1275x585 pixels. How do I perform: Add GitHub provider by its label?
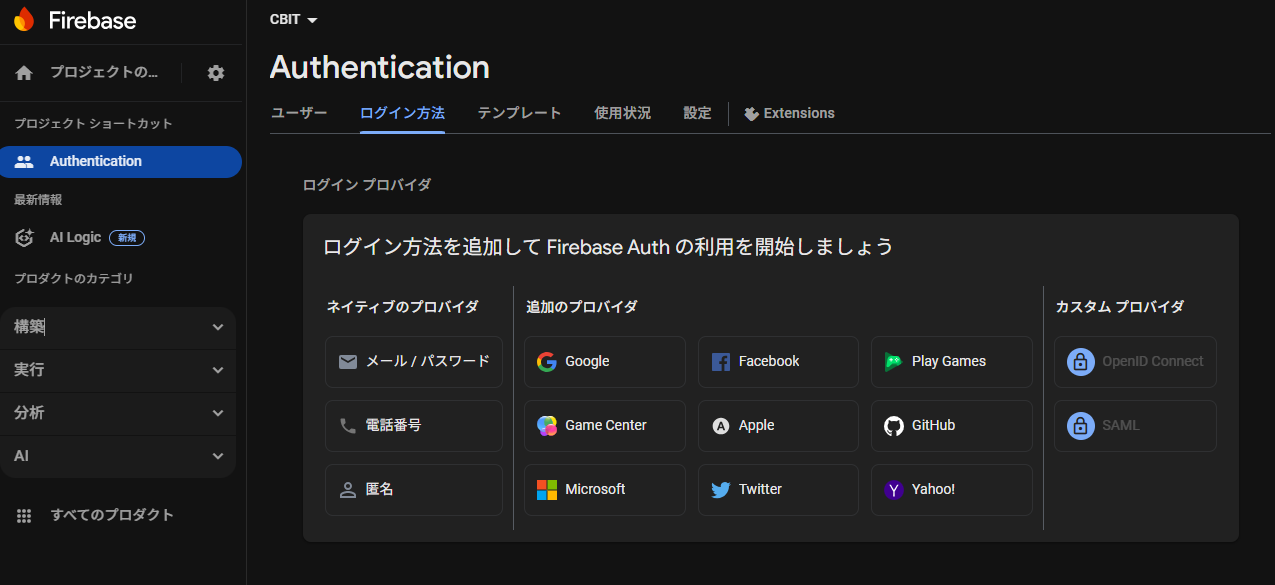(x=934, y=426)
